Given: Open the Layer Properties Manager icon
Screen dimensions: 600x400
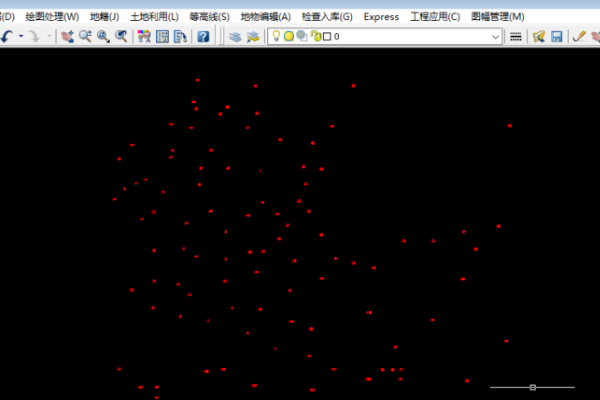Looking at the screenshot, I should [235, 36].
